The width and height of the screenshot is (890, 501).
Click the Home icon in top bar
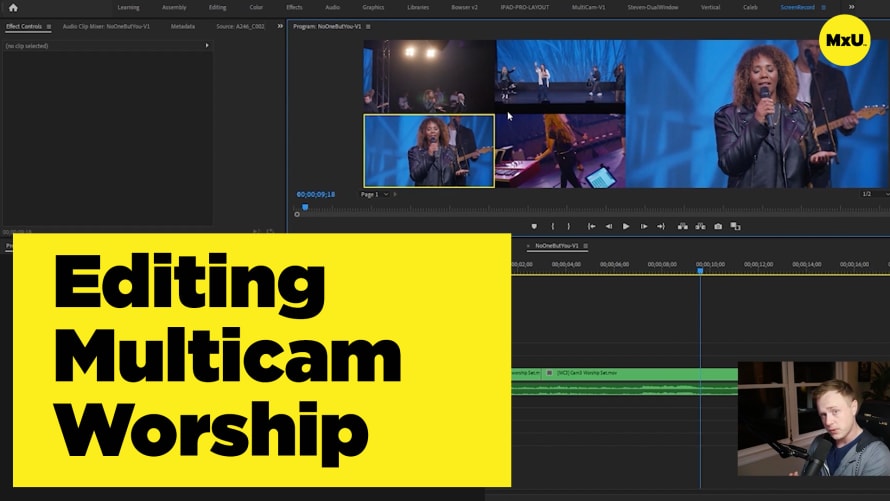(x=13, y=7)
